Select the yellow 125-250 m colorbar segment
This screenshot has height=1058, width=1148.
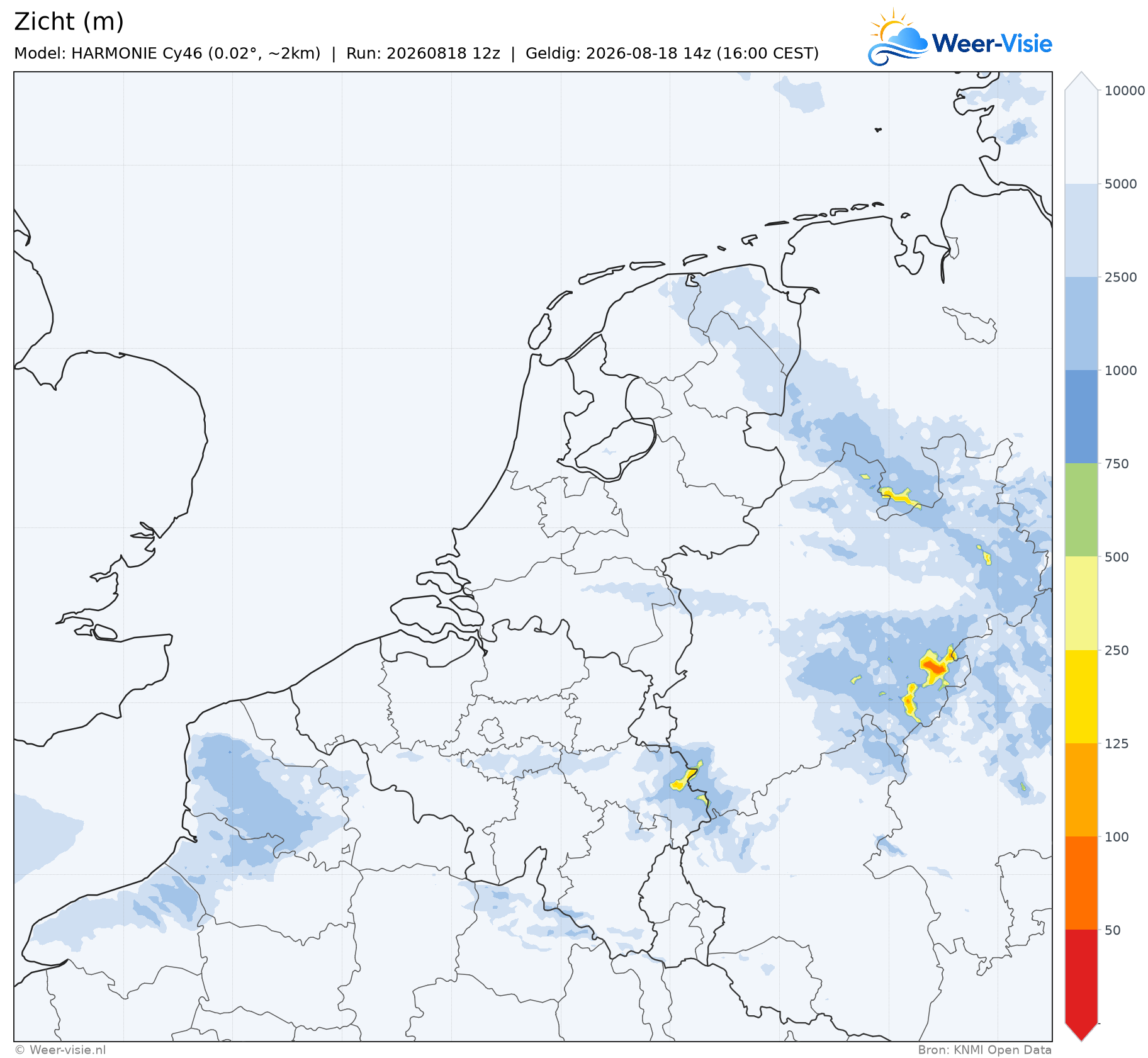coord(1081,697)
